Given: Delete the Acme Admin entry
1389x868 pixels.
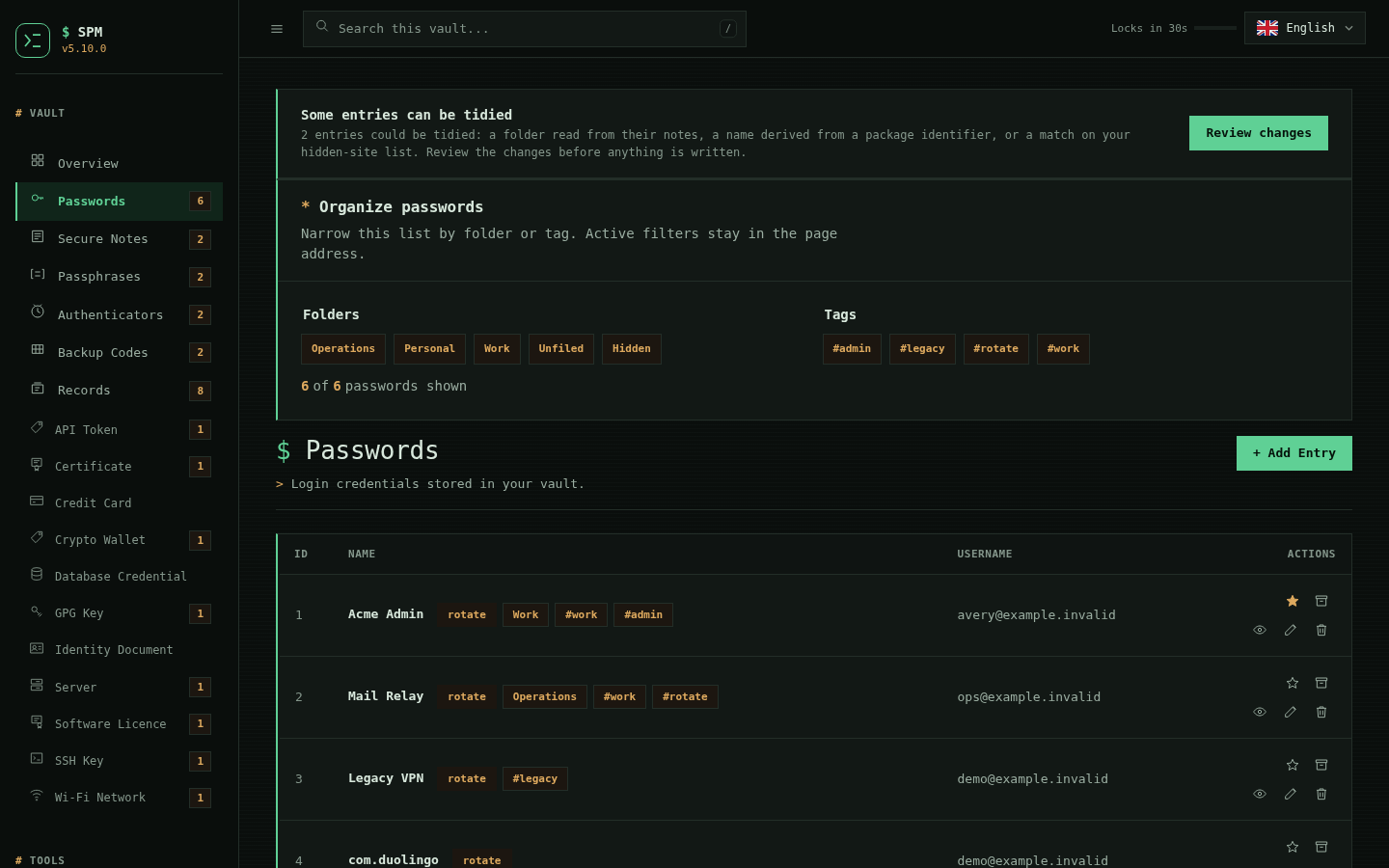Looking at the screenshot, I should point(1321,630).
